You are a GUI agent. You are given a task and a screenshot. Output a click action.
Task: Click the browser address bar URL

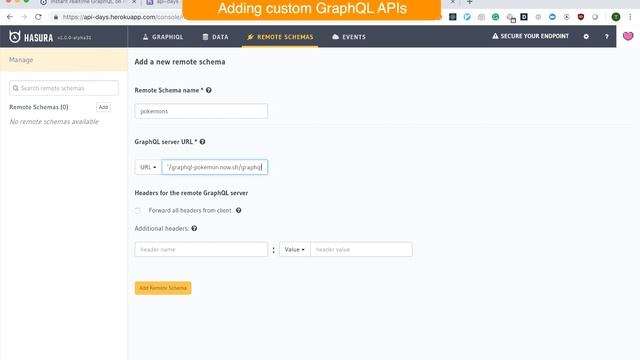[x=121, y=17]
